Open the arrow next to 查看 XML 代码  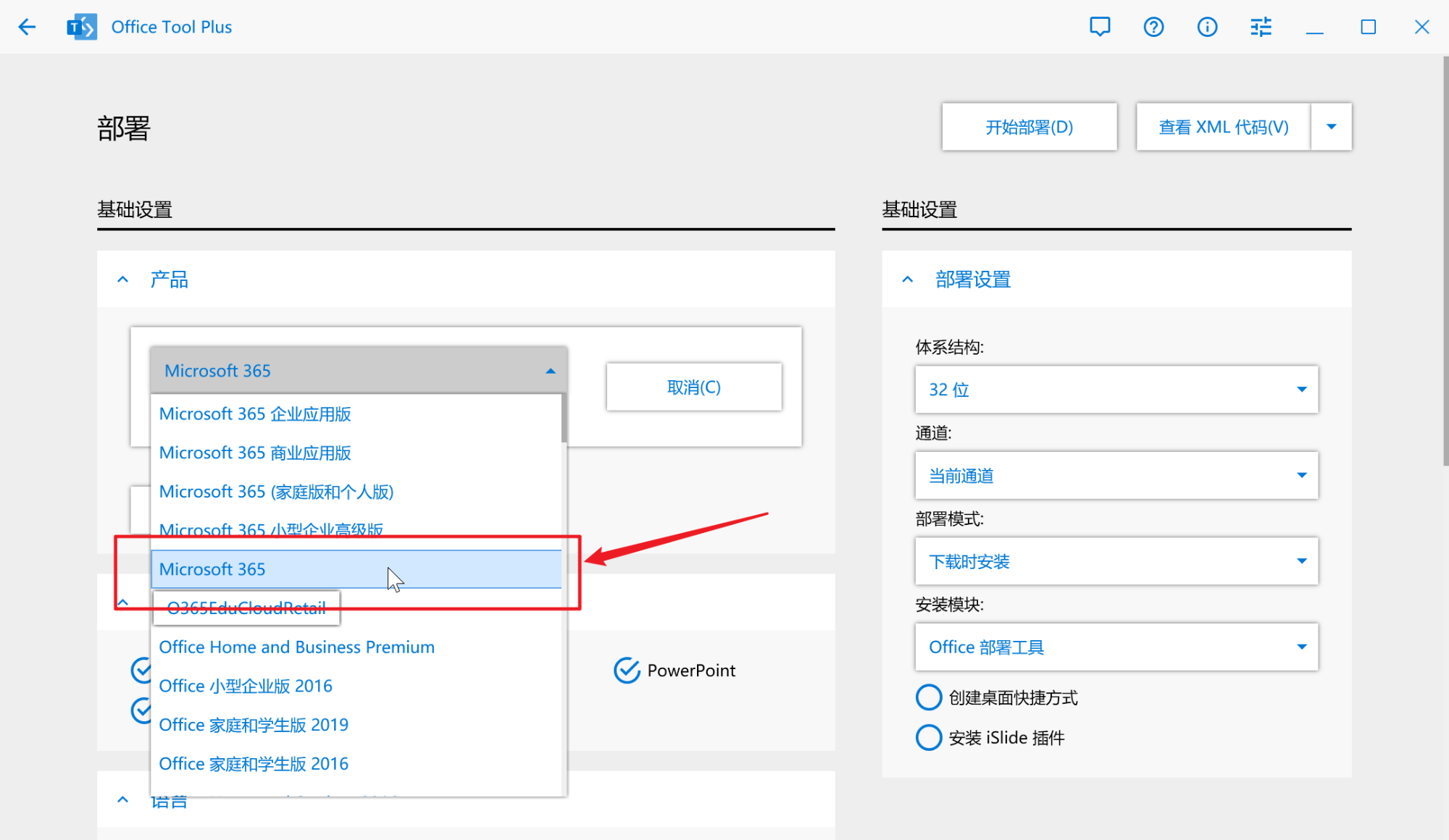point(1332,127)
